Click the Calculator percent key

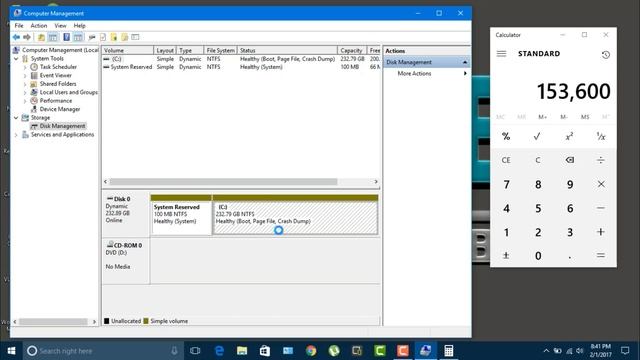pyautogui.click(x=506, y=136)
